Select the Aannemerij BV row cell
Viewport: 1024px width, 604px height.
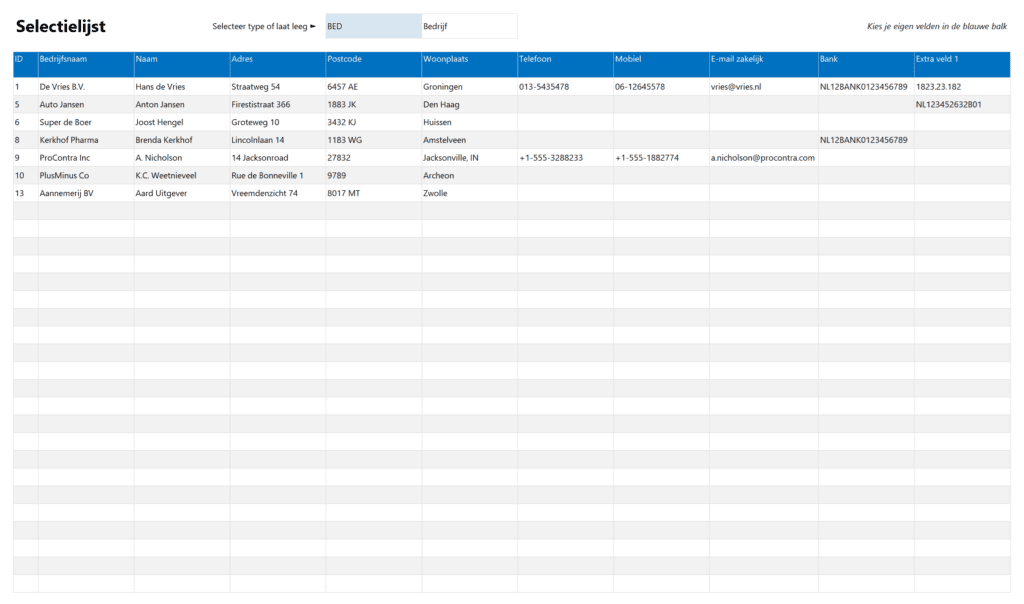(67, 193)
